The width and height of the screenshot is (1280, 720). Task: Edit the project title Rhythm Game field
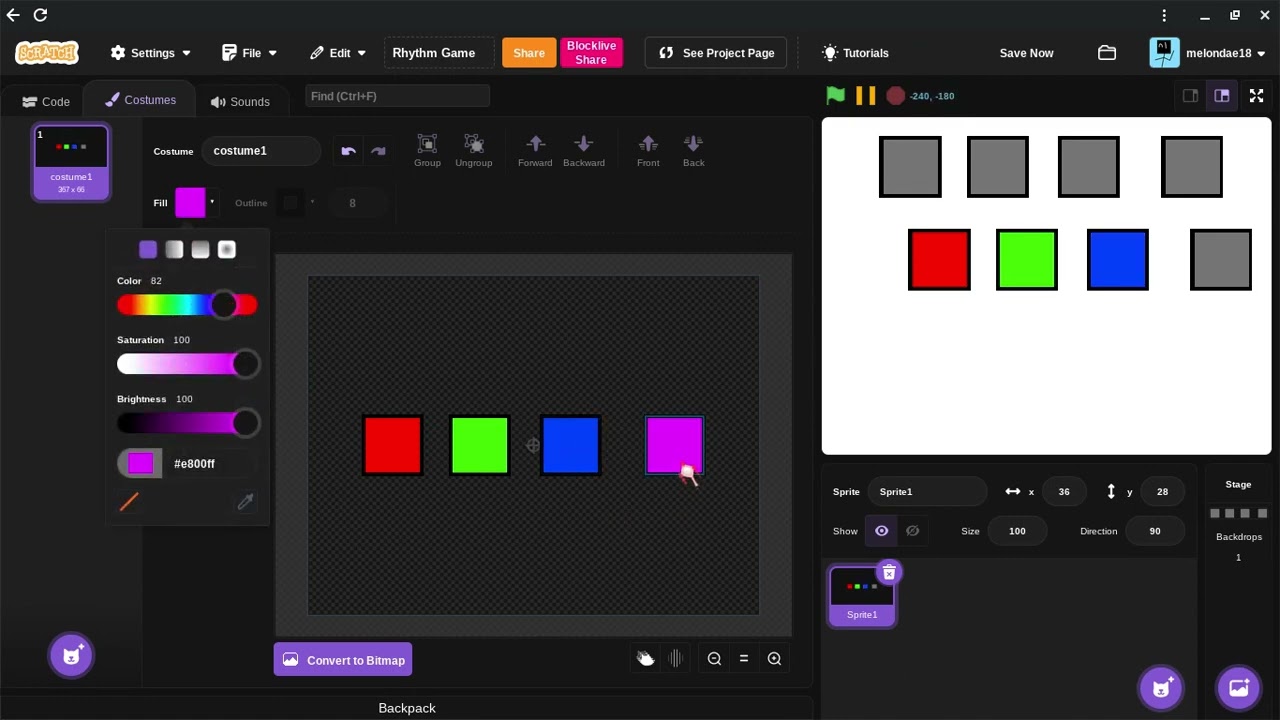(439, 53)
